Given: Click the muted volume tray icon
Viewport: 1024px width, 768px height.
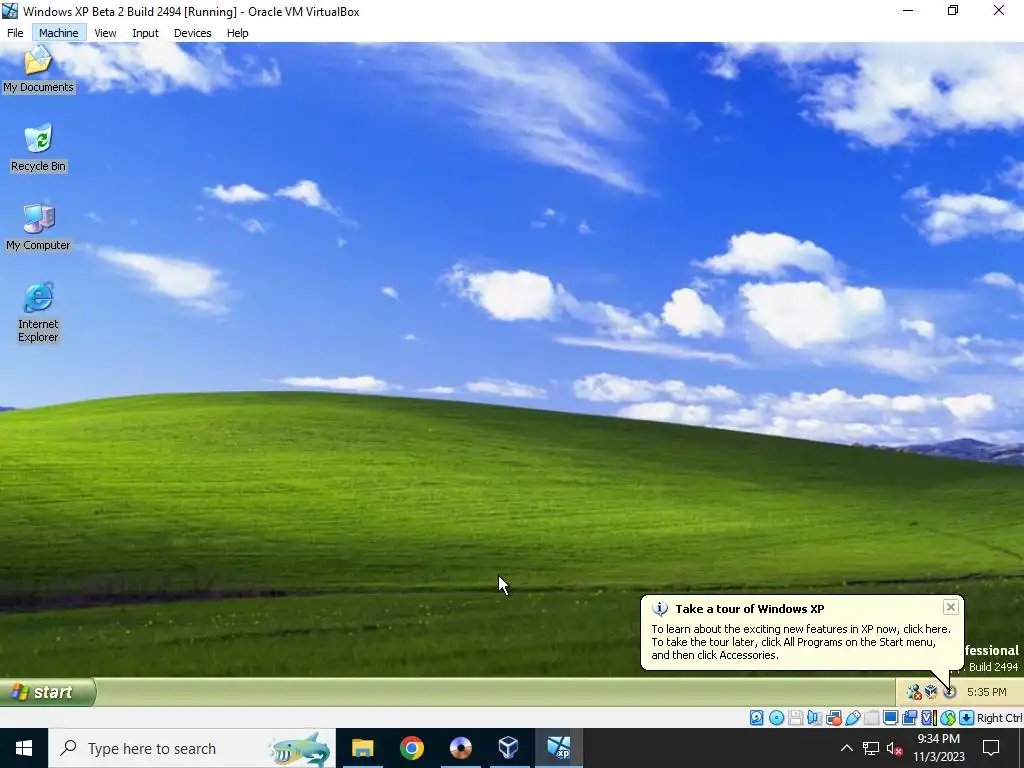Looking at the screenshot, I should coord(895,748).
